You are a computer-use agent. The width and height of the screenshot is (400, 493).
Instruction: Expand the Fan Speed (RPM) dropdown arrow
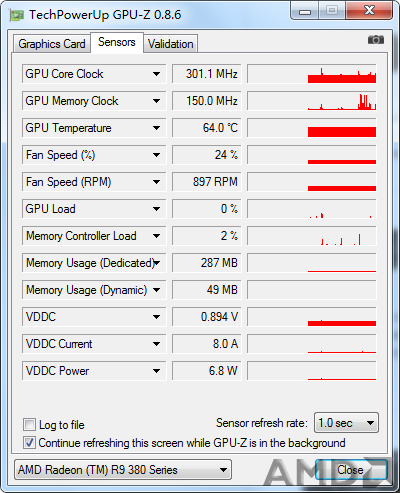point(156,182)
